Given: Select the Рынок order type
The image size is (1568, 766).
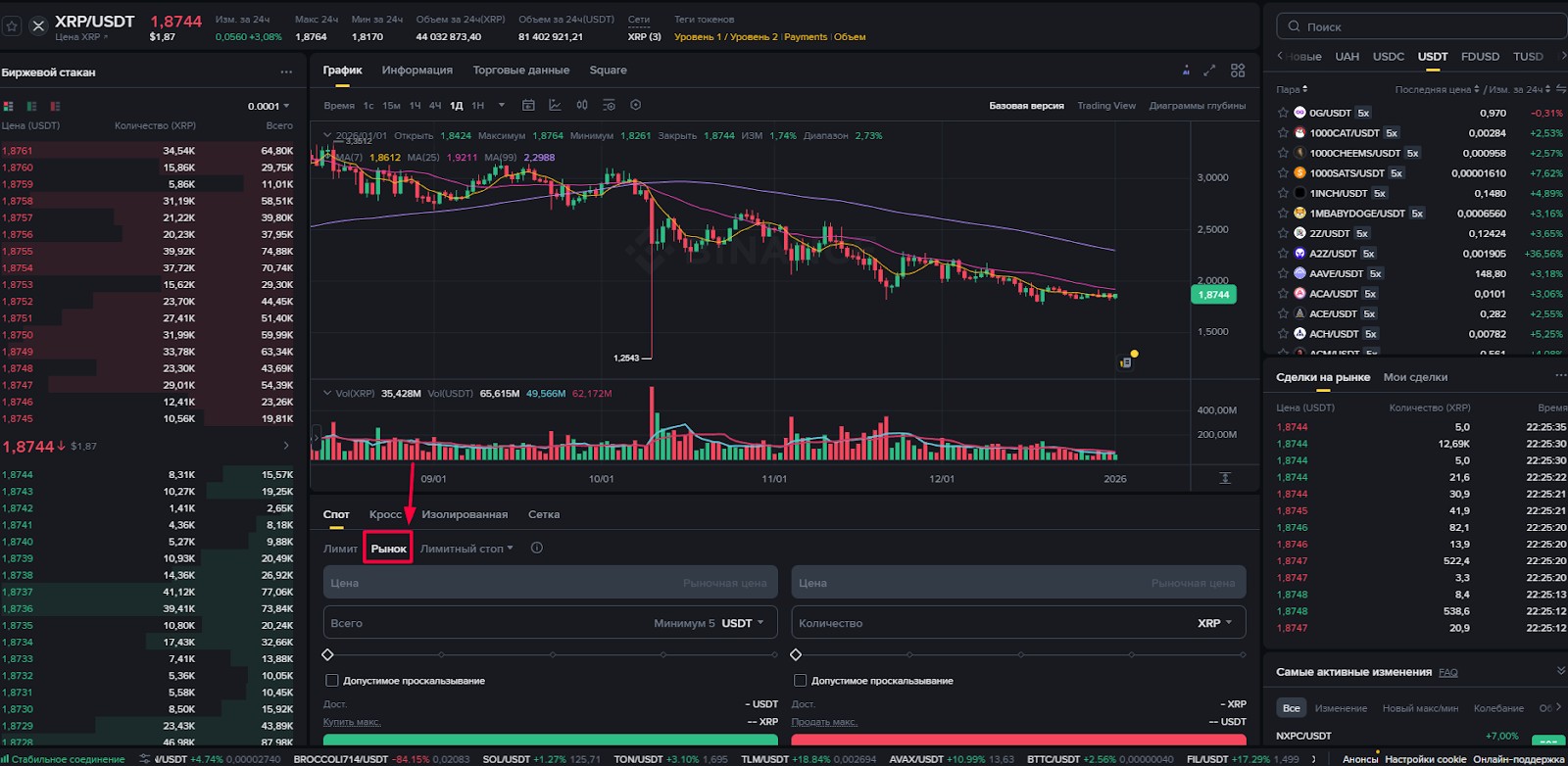Looking at the screenshot, I should pyautogui.click(x=388, y=549).
